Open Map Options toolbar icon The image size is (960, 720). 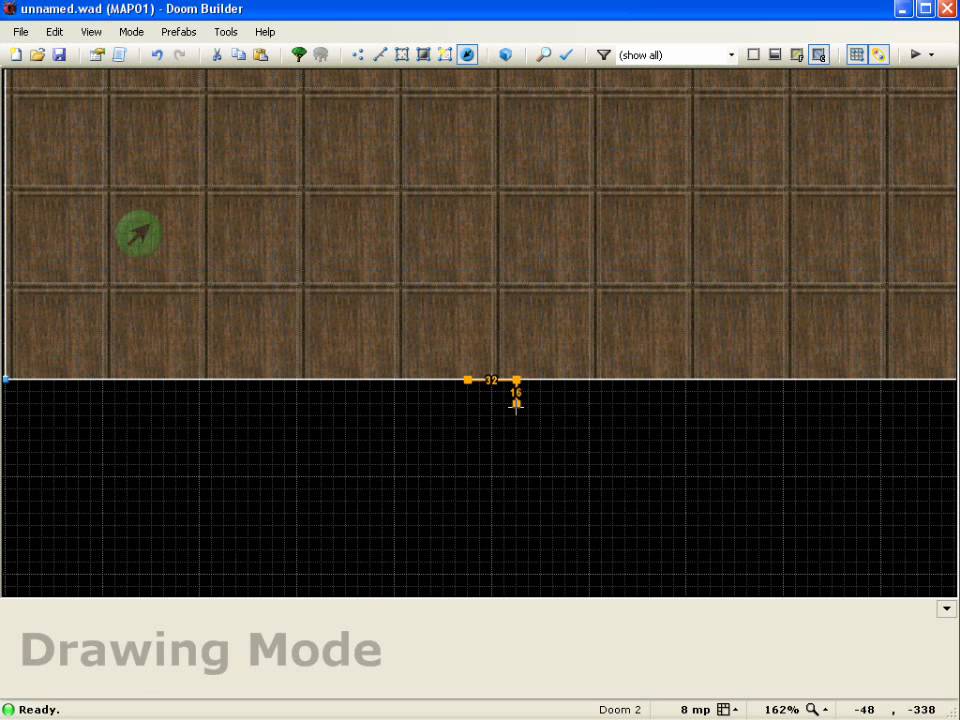(97, 54)
